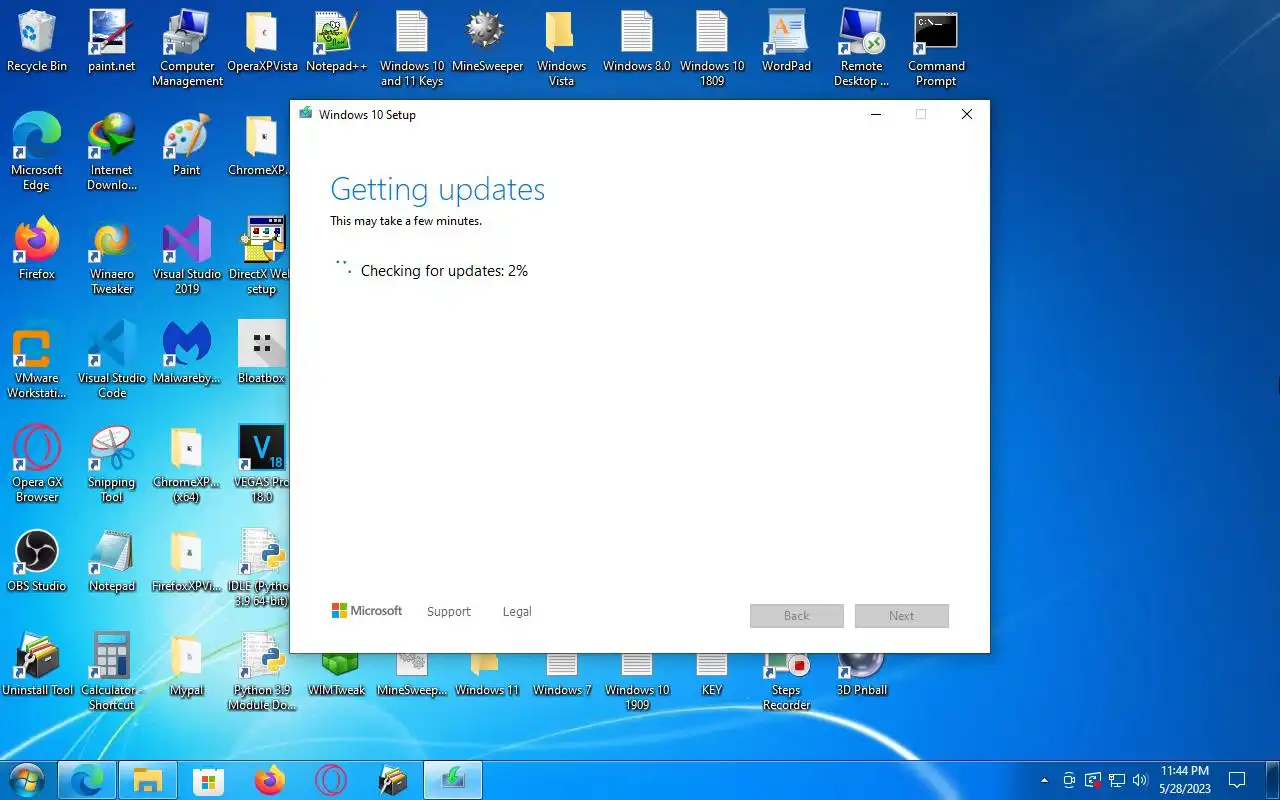Select the Windows 10 and 11 Keys file
This screenshot has width=1280, height=800.
pos(412,49)
